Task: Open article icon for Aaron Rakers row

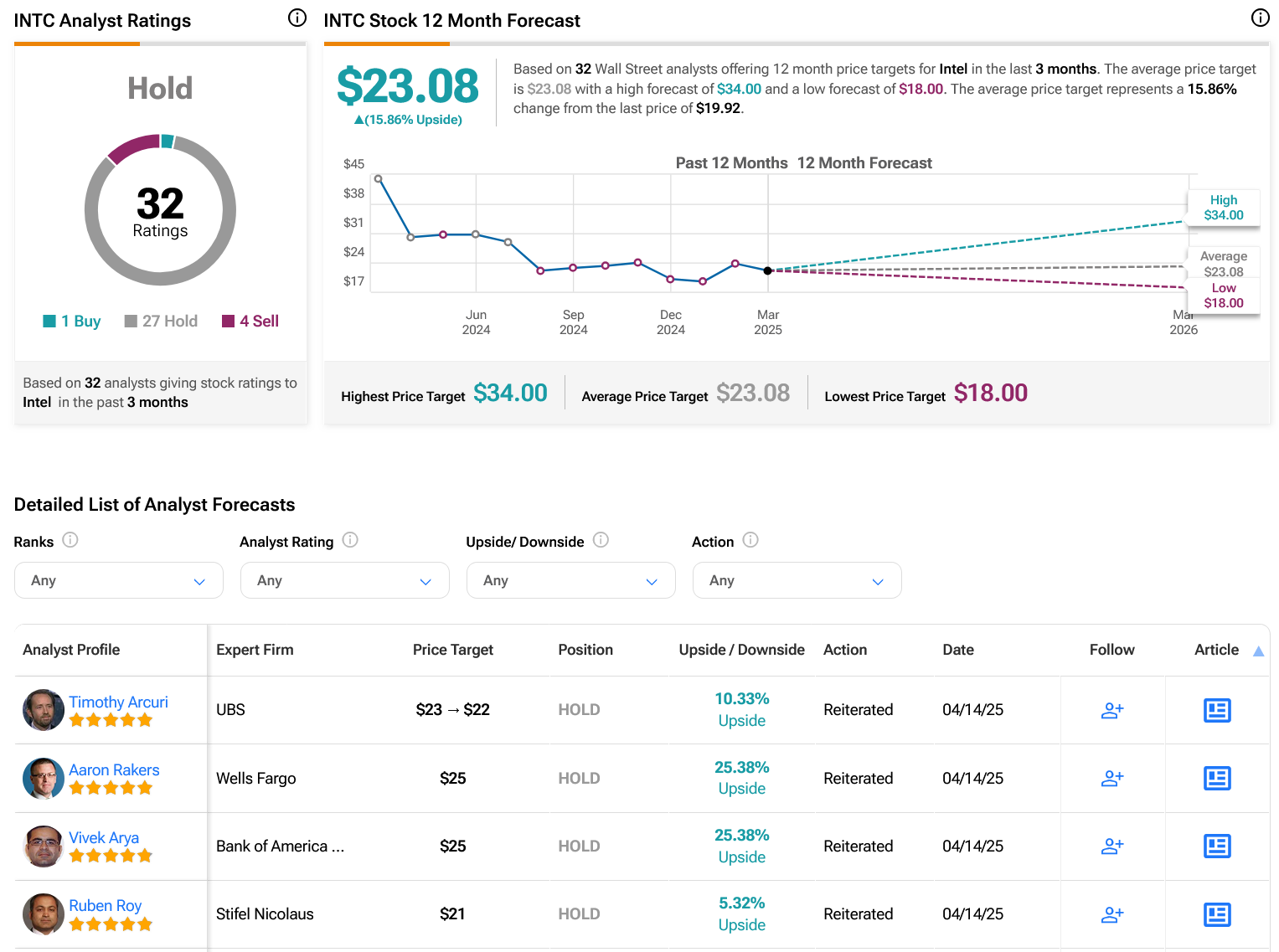Action: [1216, 778]
